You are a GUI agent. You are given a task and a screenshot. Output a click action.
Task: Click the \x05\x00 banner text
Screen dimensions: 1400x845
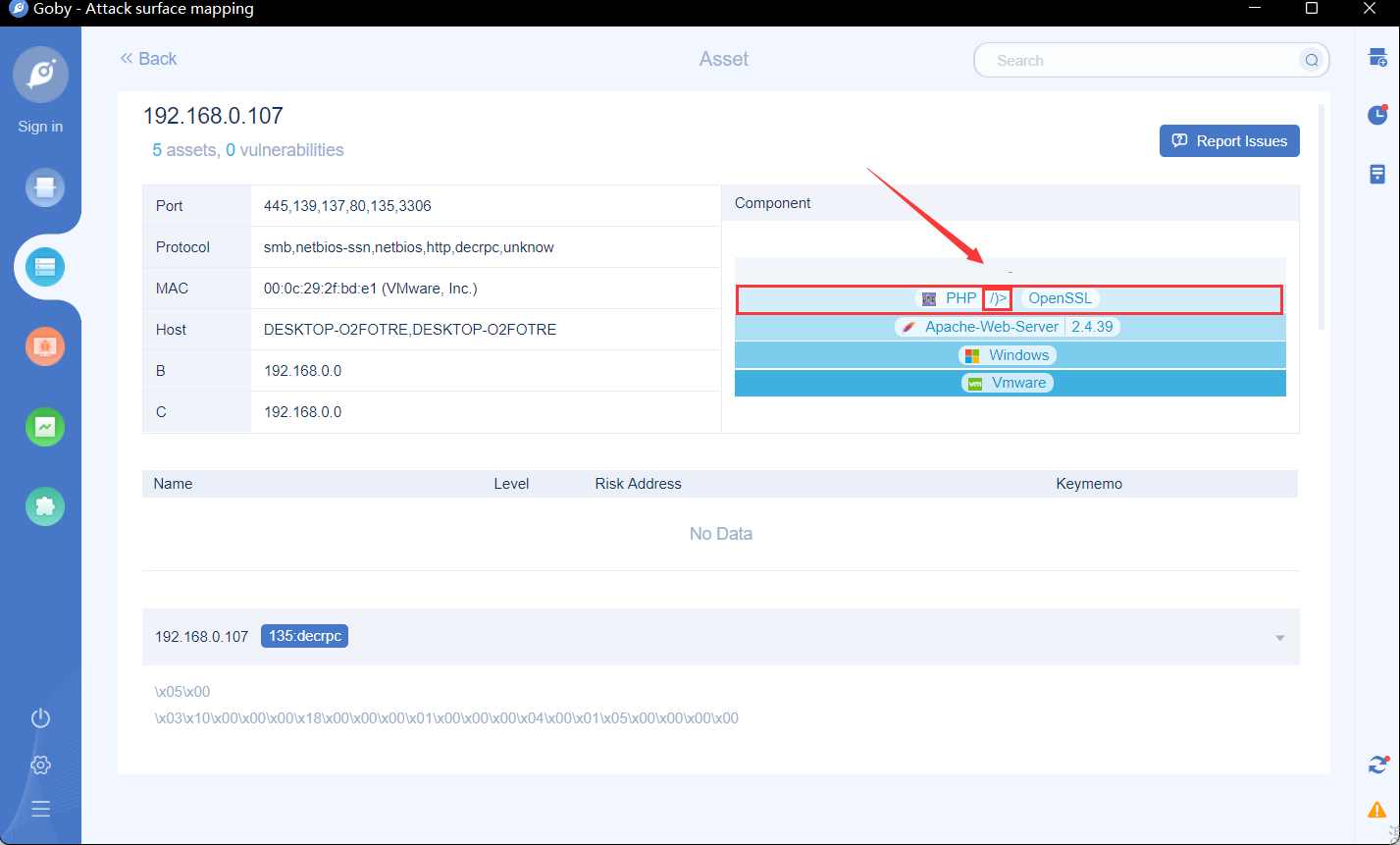coord(182,692)
